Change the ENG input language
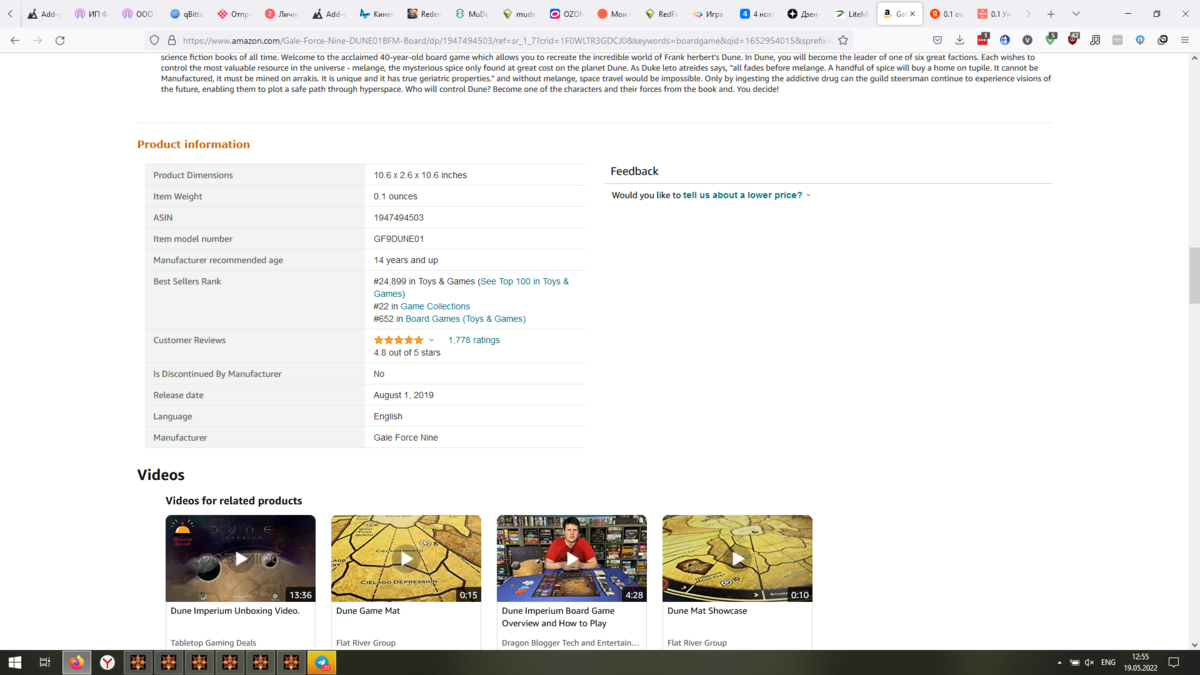 [1108, 662]
